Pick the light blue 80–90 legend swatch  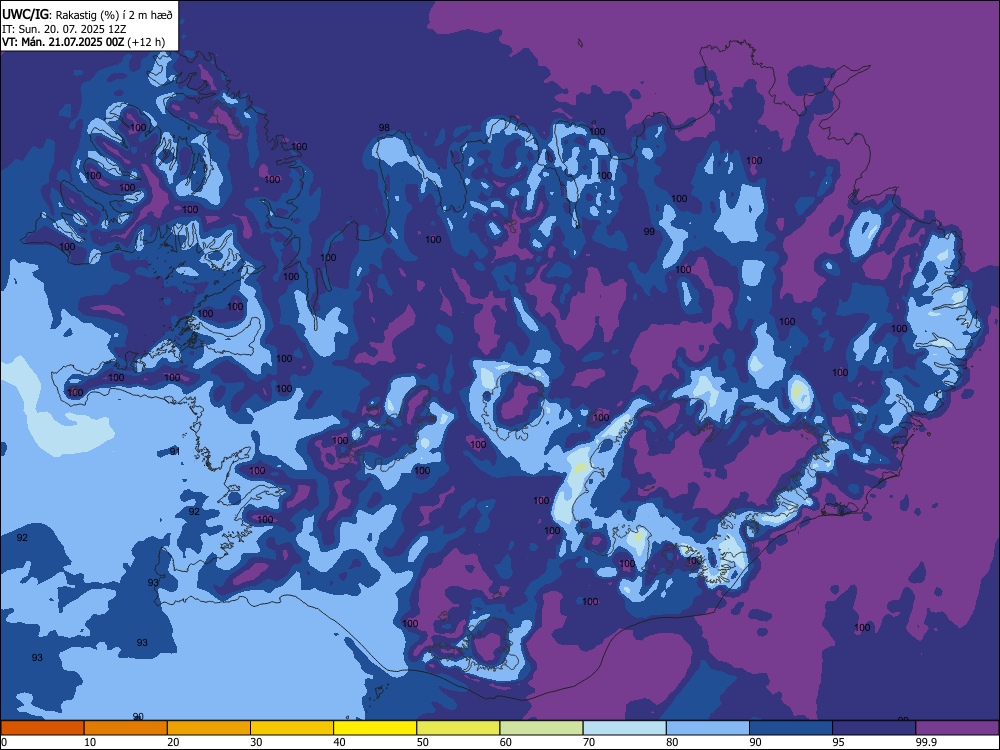pos(708,728)
